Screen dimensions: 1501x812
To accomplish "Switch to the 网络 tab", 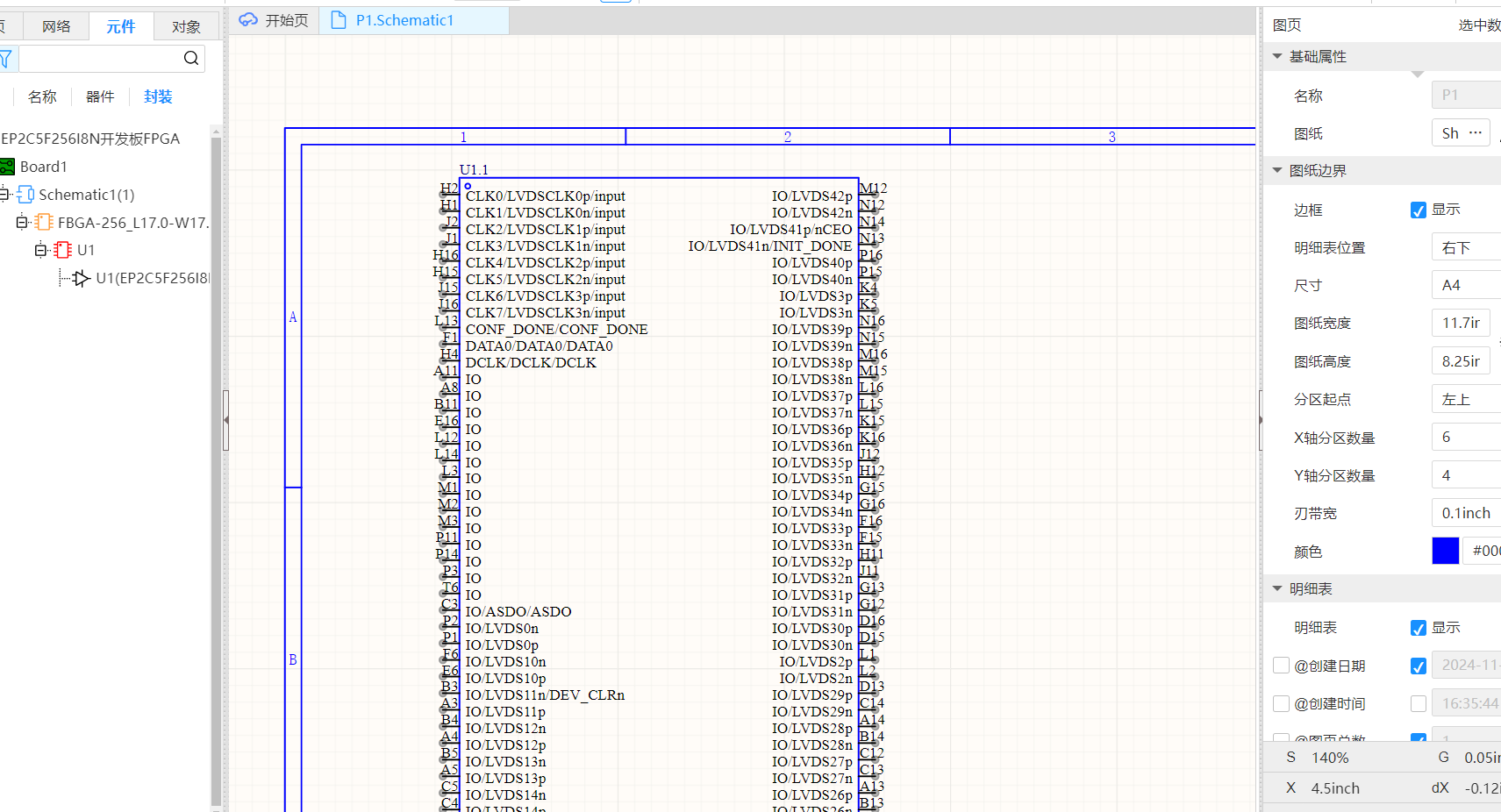I will 56,26.
